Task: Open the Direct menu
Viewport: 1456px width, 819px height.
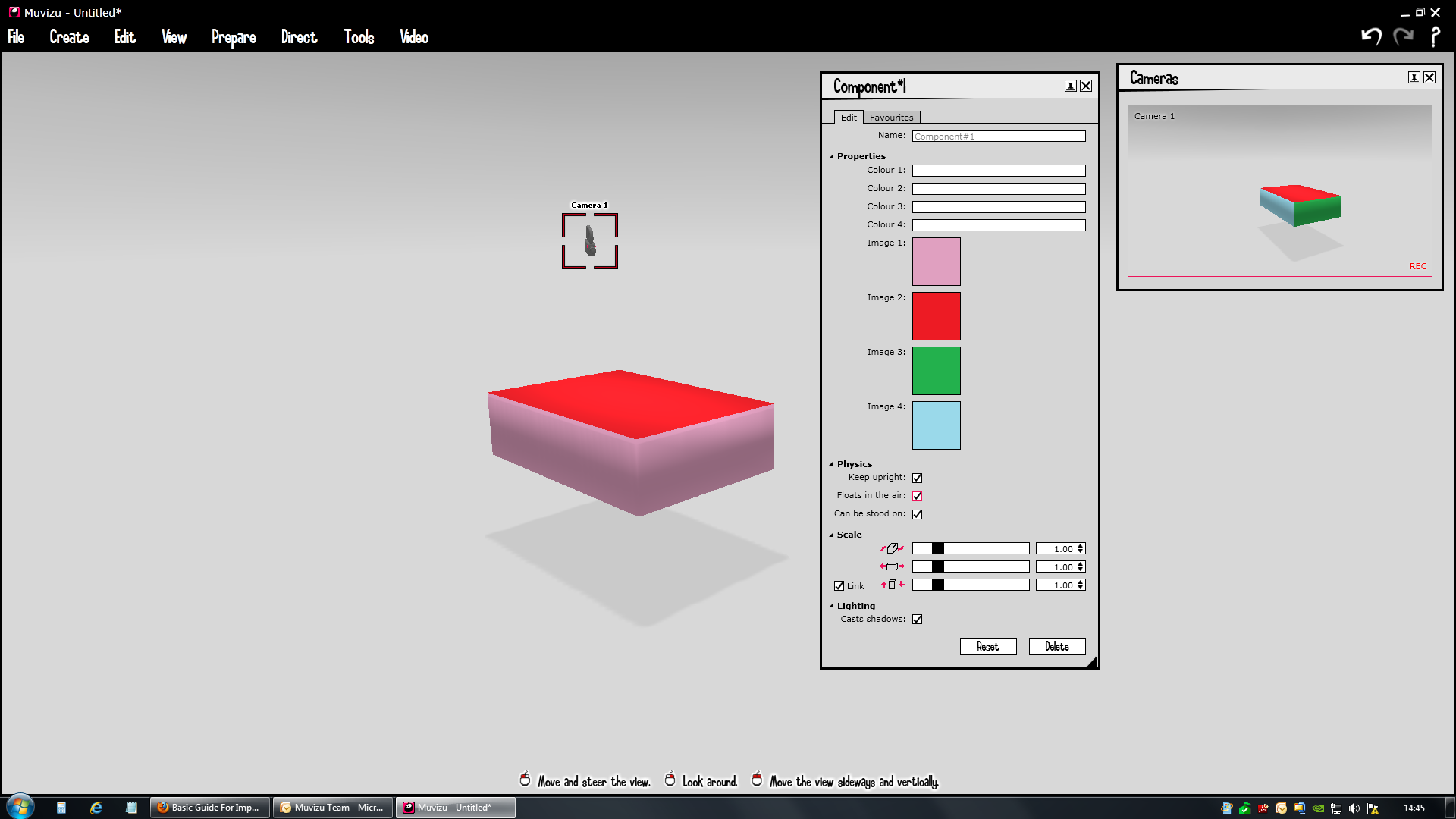Action: click(299, 36)
